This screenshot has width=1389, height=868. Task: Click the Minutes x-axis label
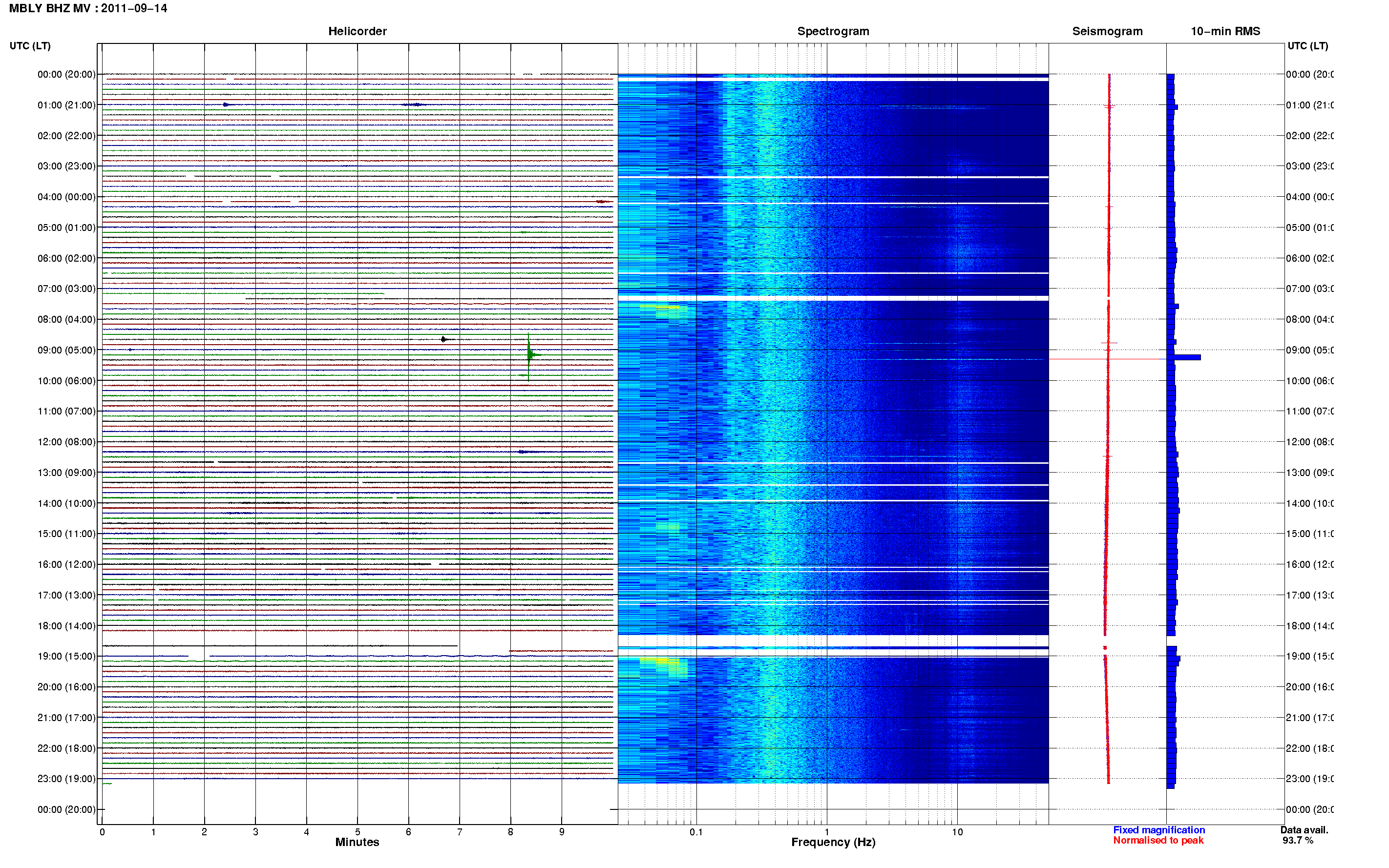357,842
